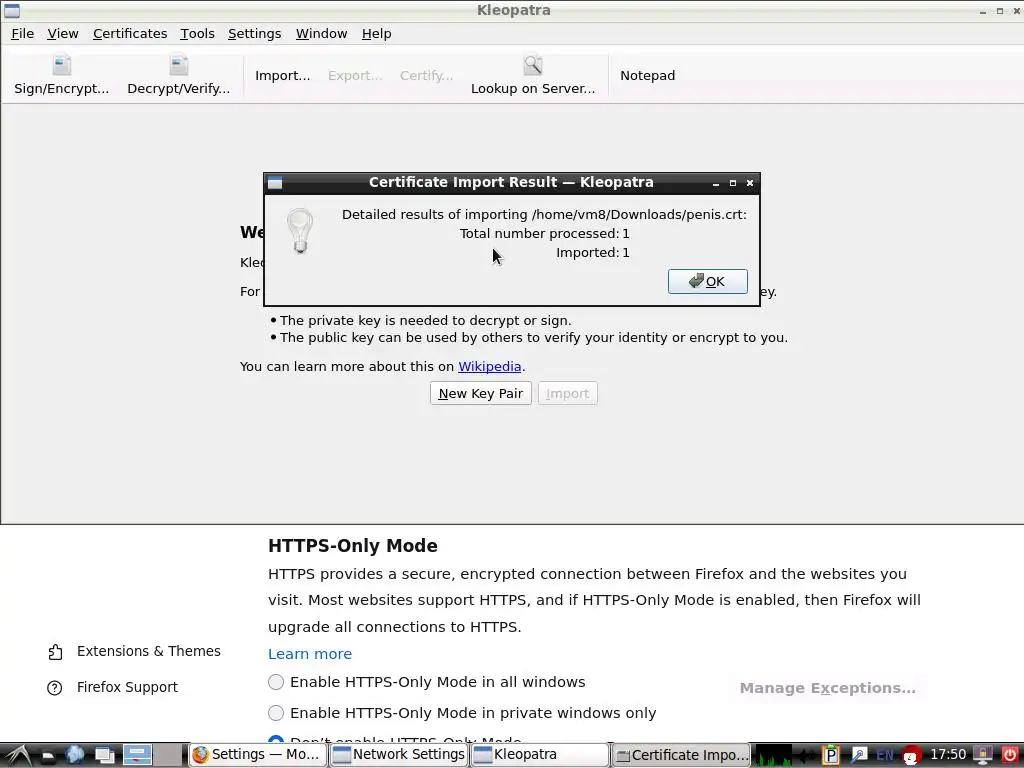The width and height of the screenshot is (1024, 768).
Task: Click the 17:50 clock
Action: pos(948,755)
